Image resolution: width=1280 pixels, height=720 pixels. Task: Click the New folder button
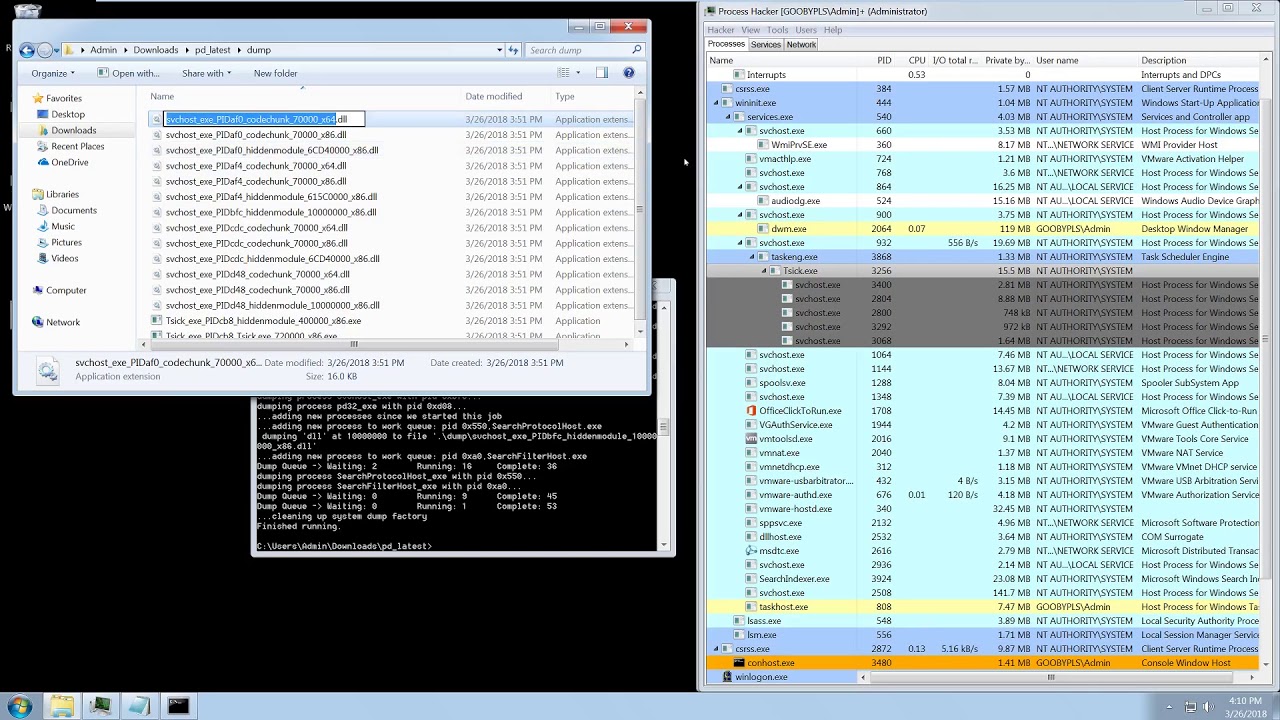(275, 73)
